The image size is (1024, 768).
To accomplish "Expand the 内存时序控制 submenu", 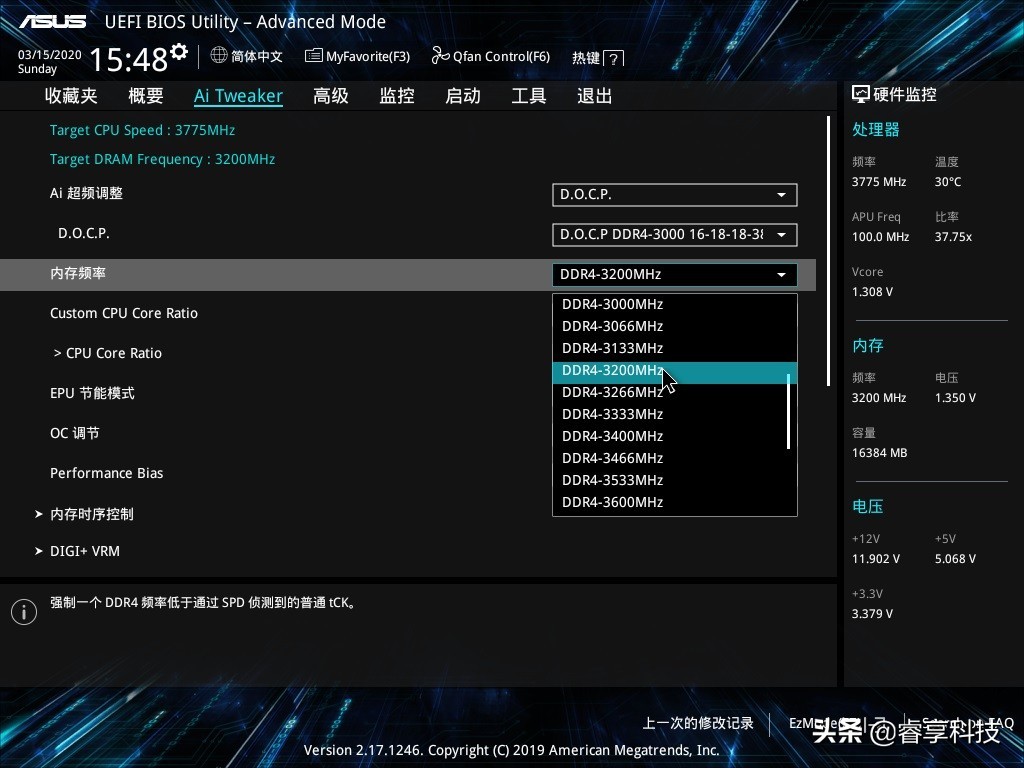I will click(x=91, y=514).
